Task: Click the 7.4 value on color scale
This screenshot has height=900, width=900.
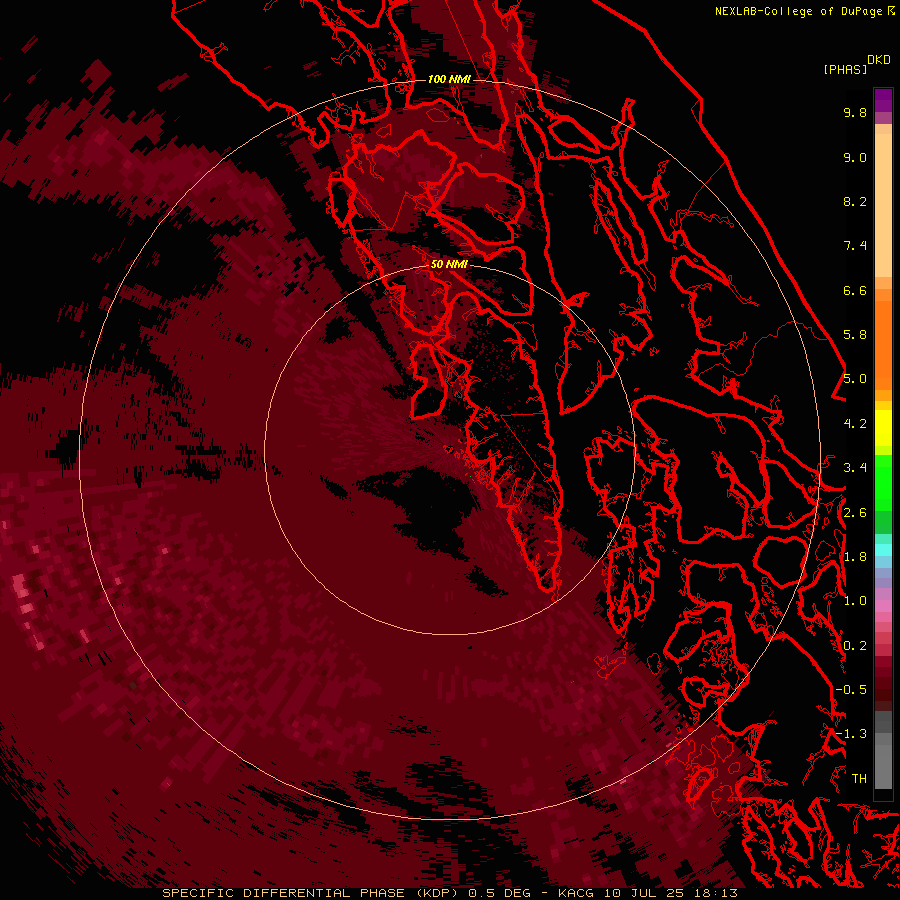Action: [855, 246]
